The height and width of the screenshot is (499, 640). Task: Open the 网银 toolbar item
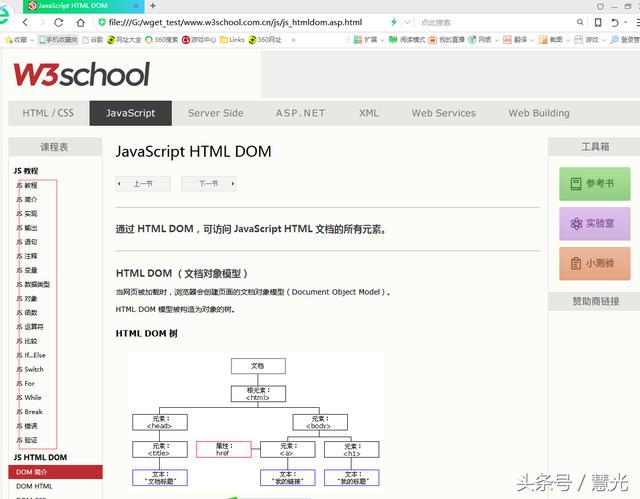(480, 40)
